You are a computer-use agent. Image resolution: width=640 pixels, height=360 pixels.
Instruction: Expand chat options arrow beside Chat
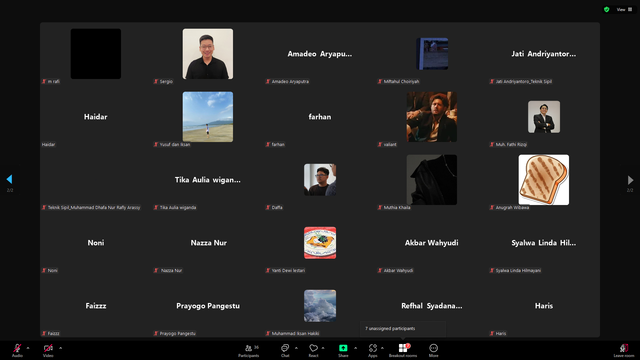coord(296,348)
